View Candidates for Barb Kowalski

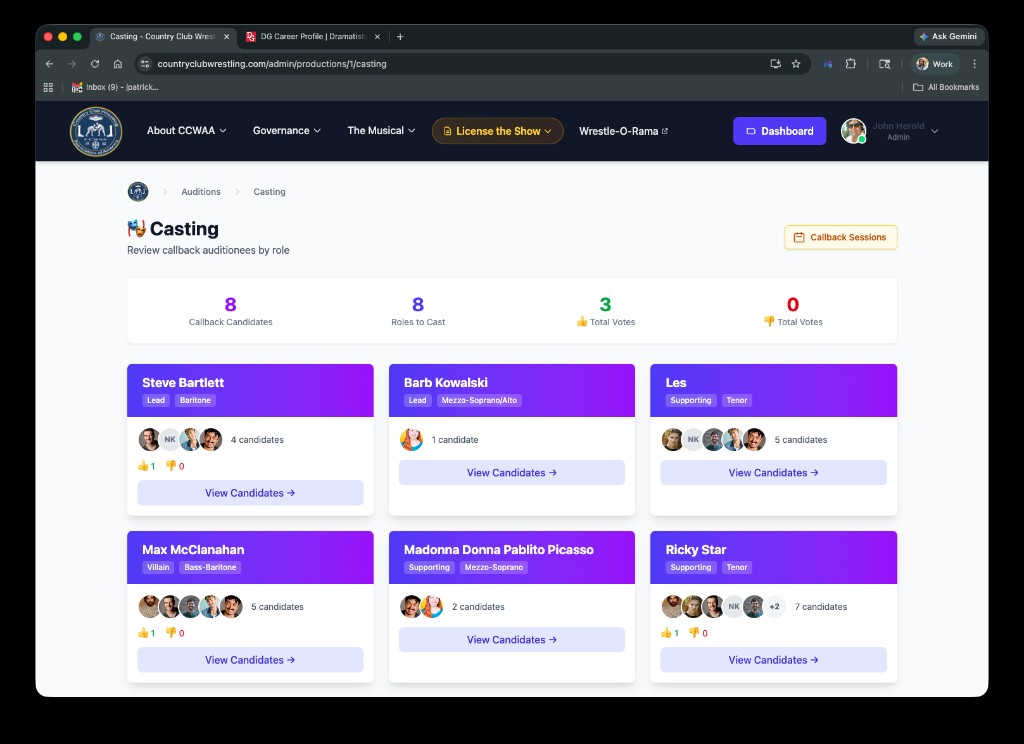tap(511, 473)
